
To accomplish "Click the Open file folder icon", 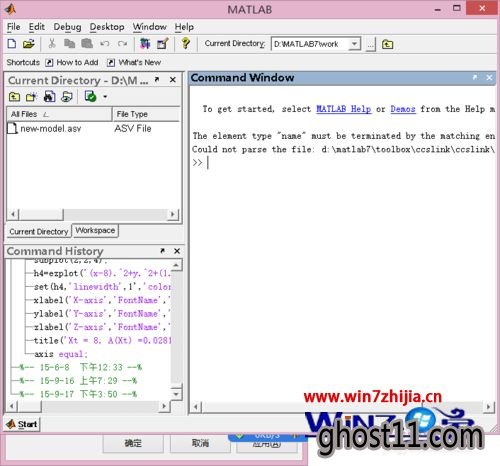I will pos(29,44).
